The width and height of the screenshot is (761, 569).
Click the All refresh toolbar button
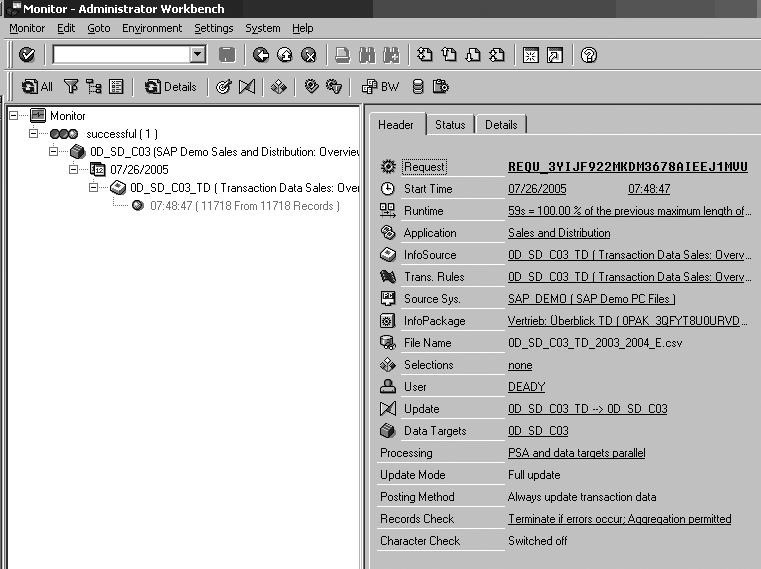click(38, 87)
